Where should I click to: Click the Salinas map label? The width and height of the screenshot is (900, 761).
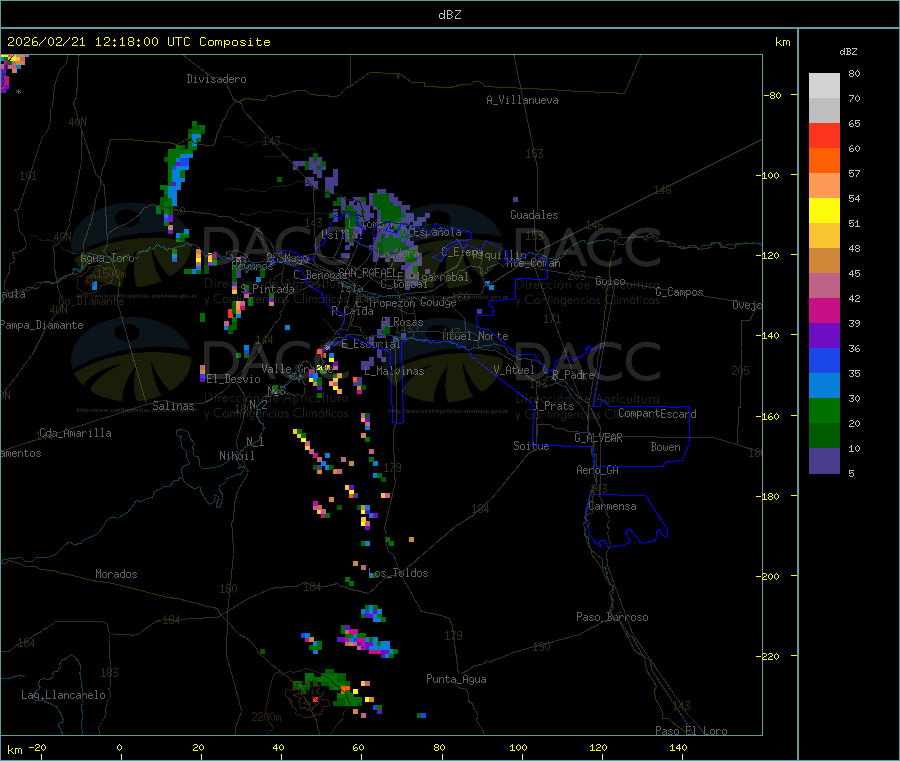pos(173,406)
